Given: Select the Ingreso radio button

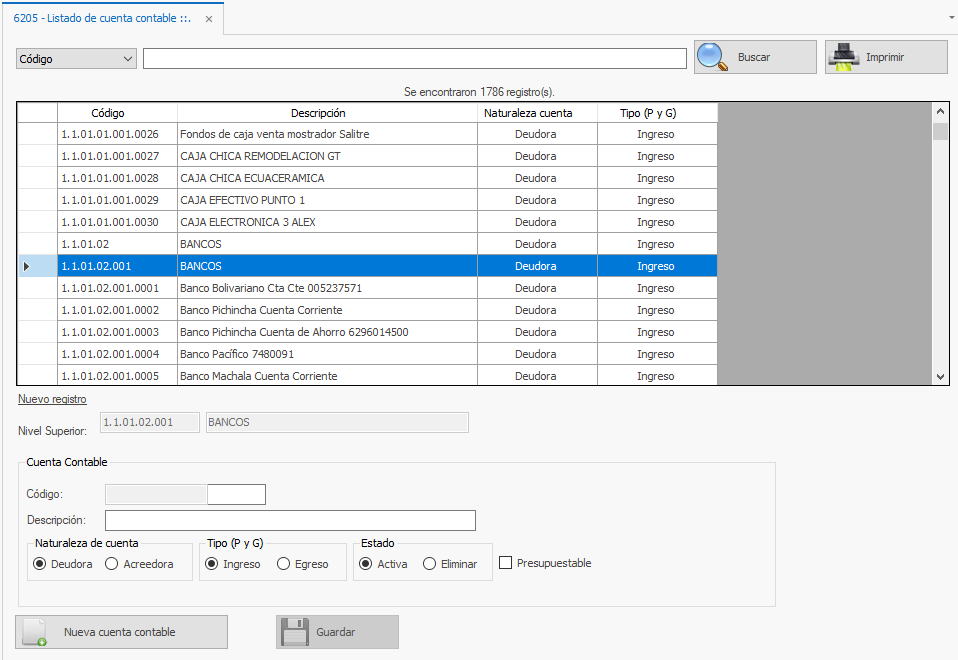Looking at the screenshot, I should (211, 563).
